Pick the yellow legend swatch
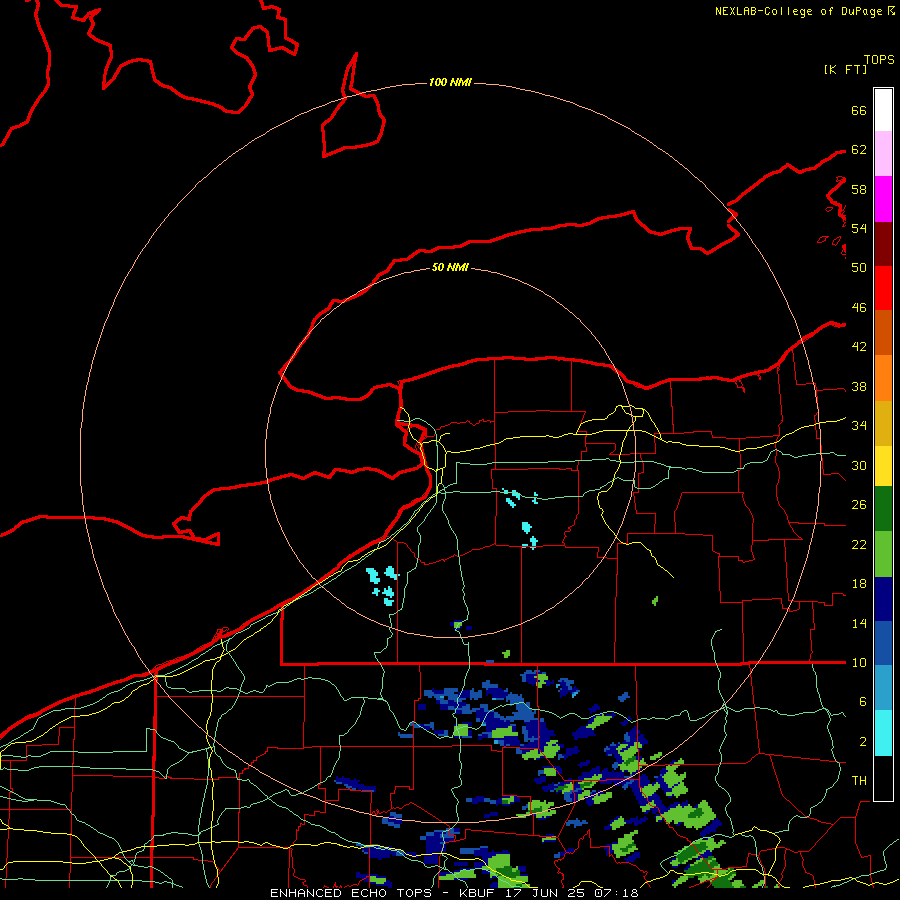Viewport: 900px width, 900px height. [883, 466]
